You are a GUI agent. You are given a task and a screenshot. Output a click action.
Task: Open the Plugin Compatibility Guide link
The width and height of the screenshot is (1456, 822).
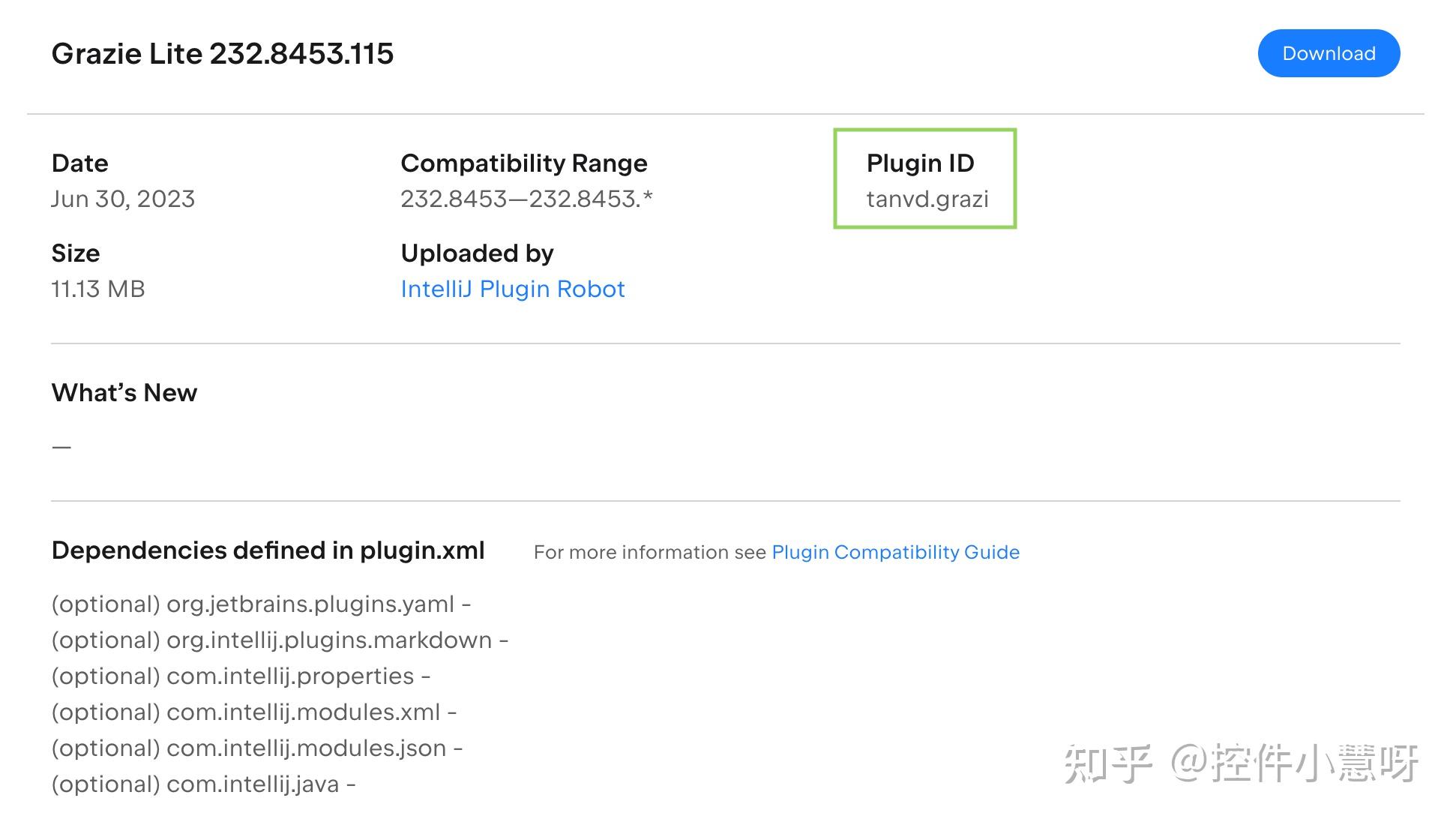896,552
